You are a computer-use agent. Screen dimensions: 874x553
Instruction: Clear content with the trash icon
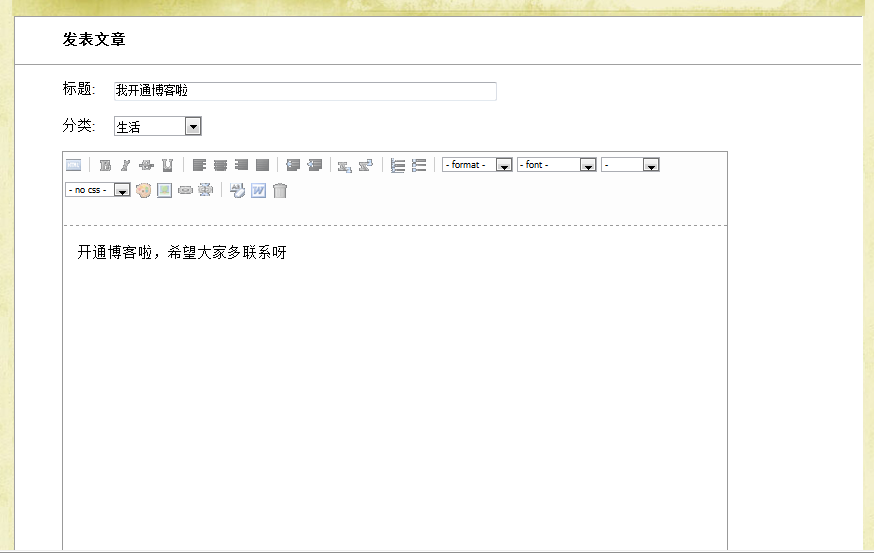pyautogui.click(x=280, y=191)
